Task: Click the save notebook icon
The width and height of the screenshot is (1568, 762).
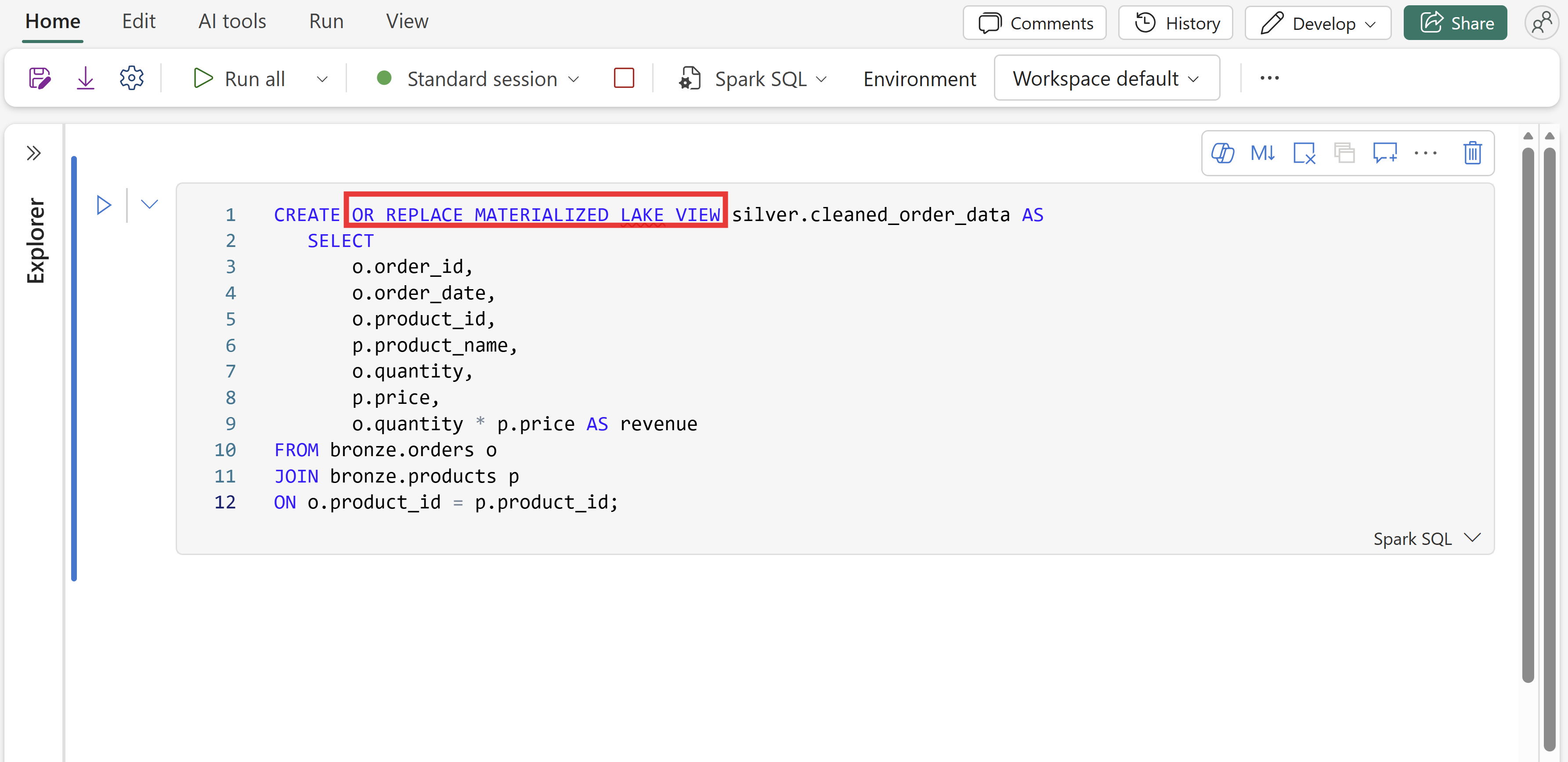Action: coord(40,79)
